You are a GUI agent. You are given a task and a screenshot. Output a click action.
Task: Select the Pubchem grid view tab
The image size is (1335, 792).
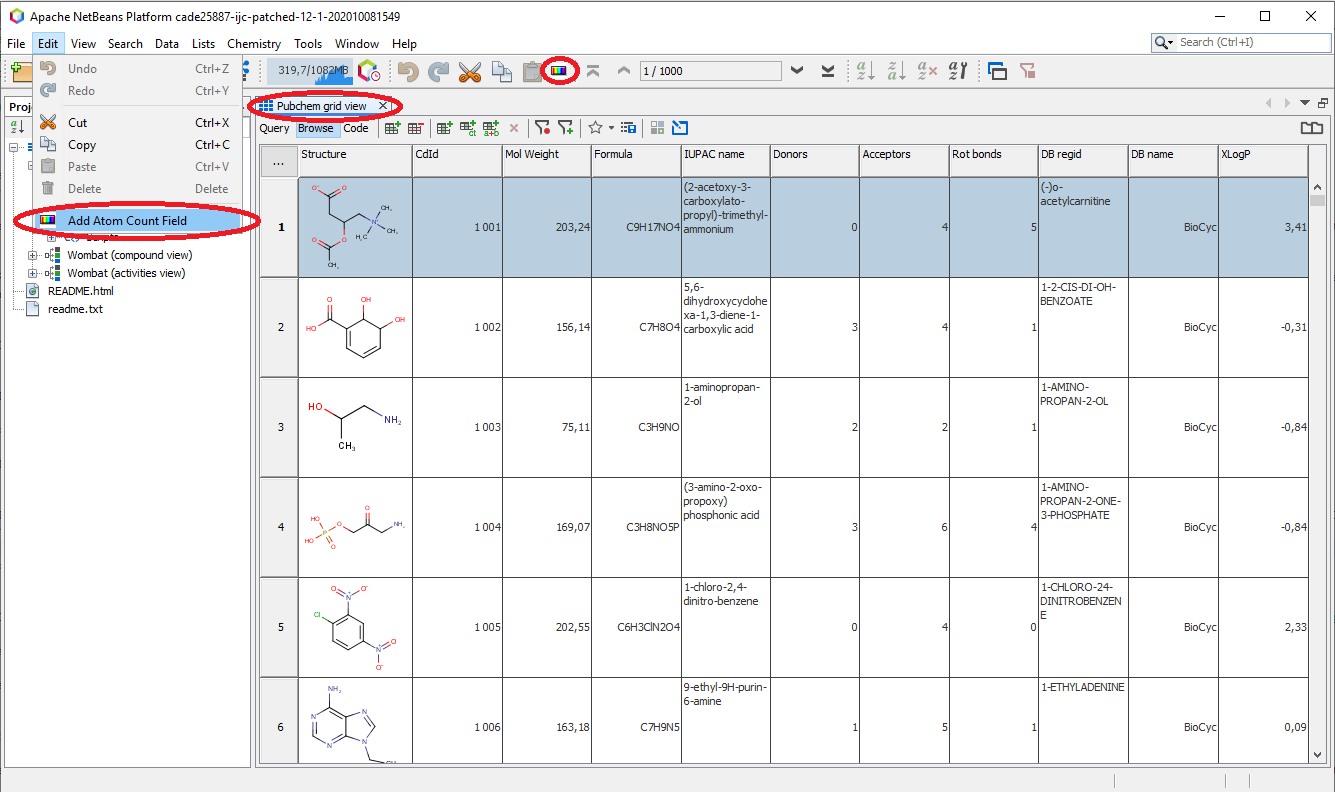coord(321,106)
